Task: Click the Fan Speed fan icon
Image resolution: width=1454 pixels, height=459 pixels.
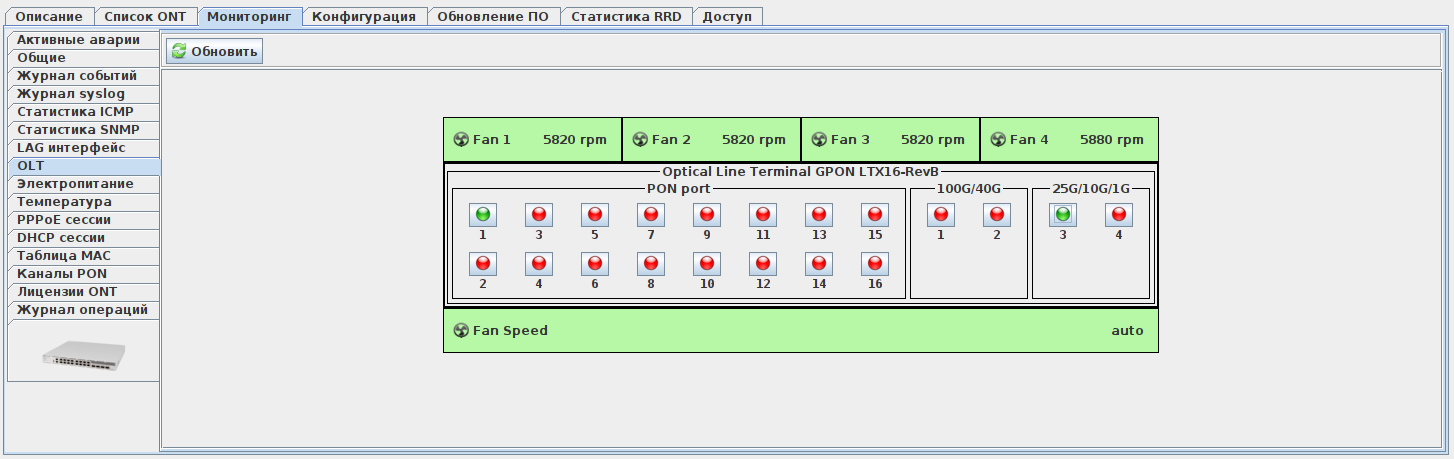Action: click(x=461, y=331)
